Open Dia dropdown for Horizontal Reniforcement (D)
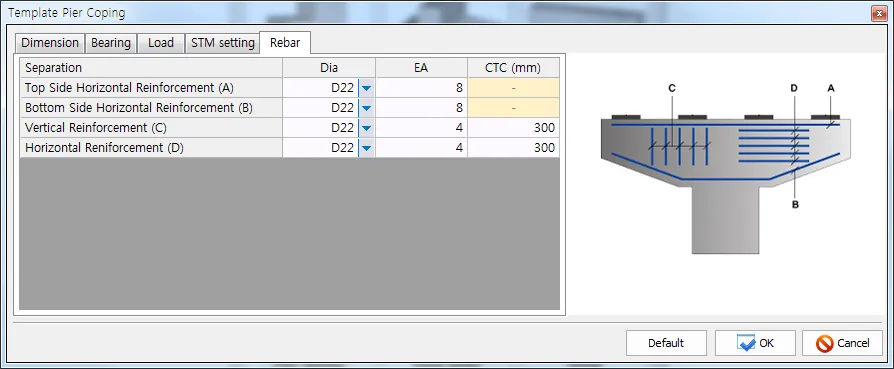The image size is (894, 369). [x=367, y=148]
